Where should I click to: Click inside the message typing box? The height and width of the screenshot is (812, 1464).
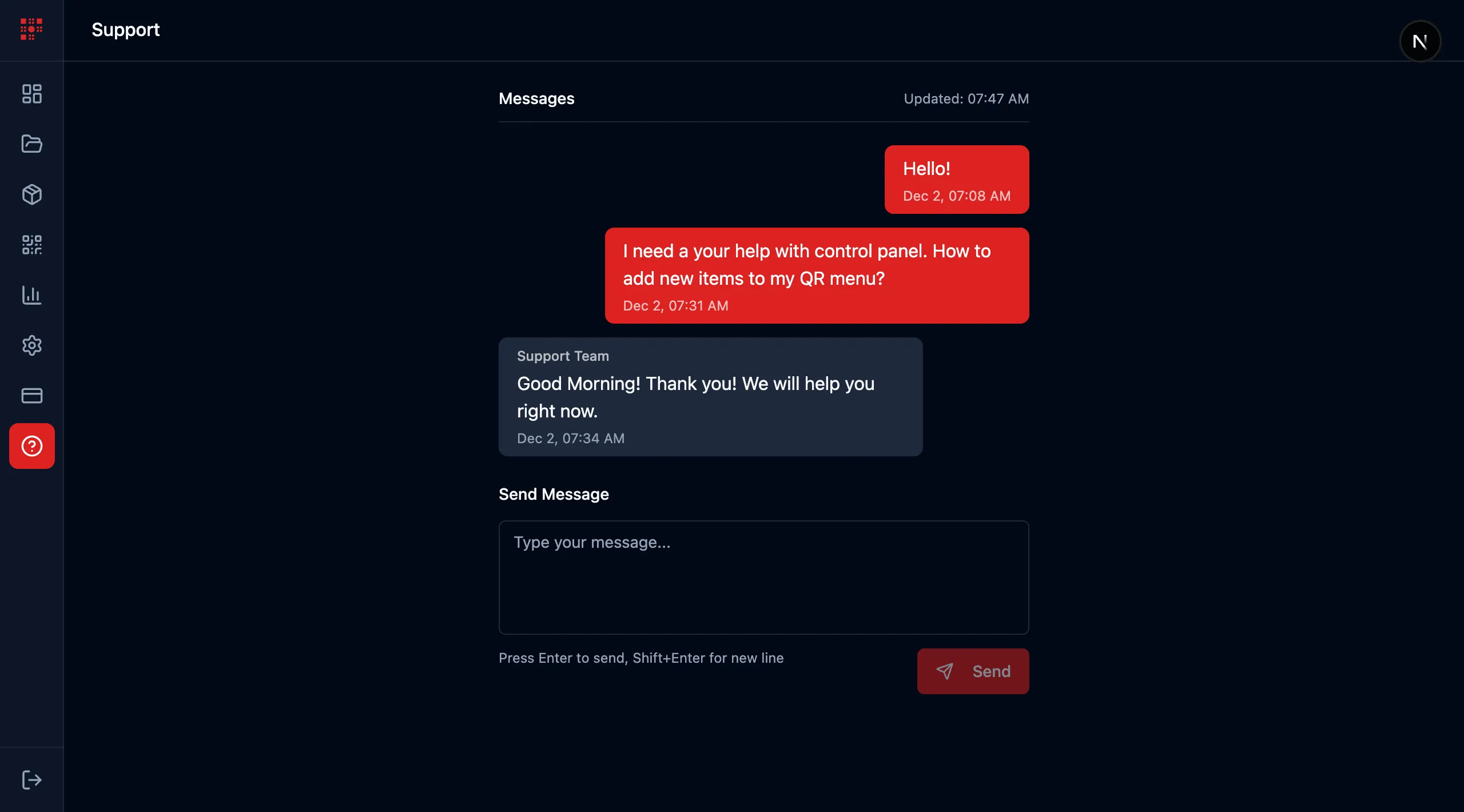coord(763,578)
